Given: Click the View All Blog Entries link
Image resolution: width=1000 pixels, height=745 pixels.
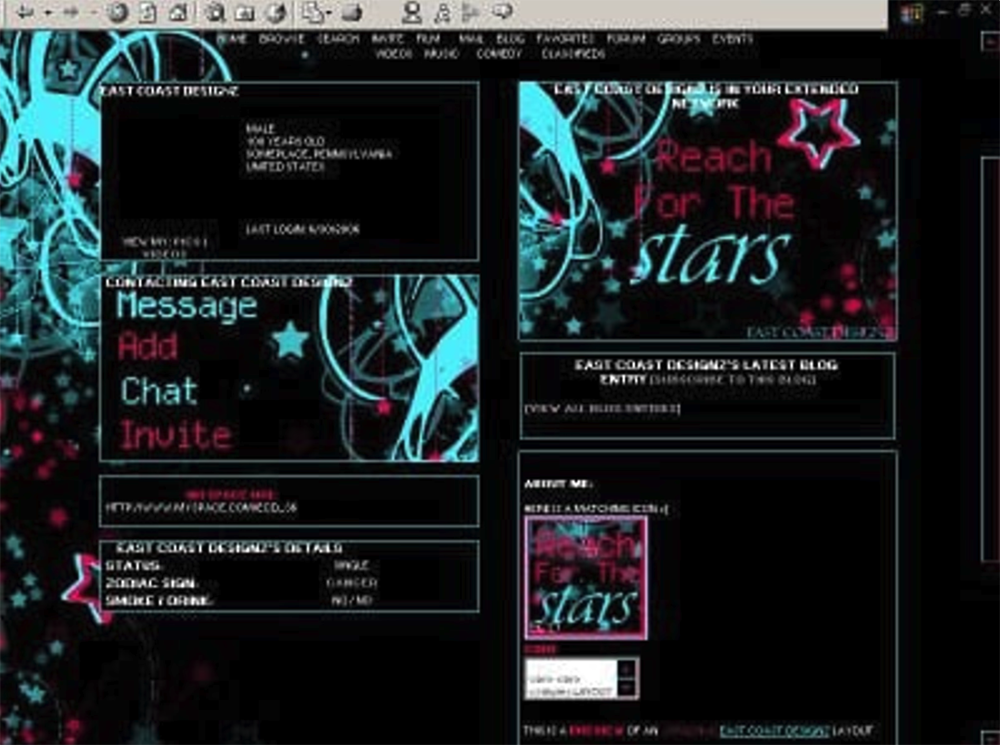Looking at the screenshot, I should [x=601, y=408].
